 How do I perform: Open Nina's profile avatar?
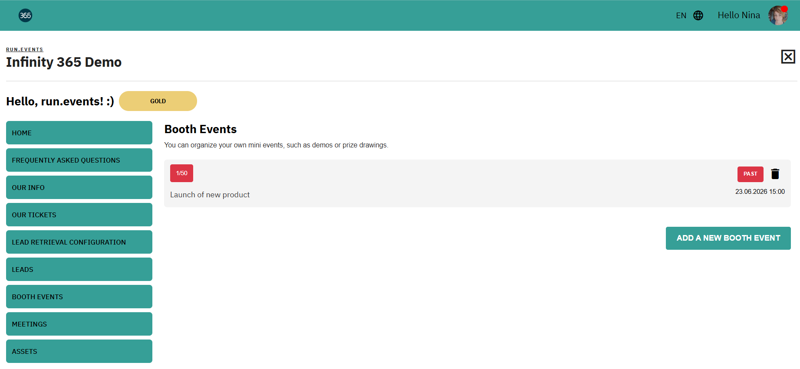pyautogui.click(x=778, y=15)
